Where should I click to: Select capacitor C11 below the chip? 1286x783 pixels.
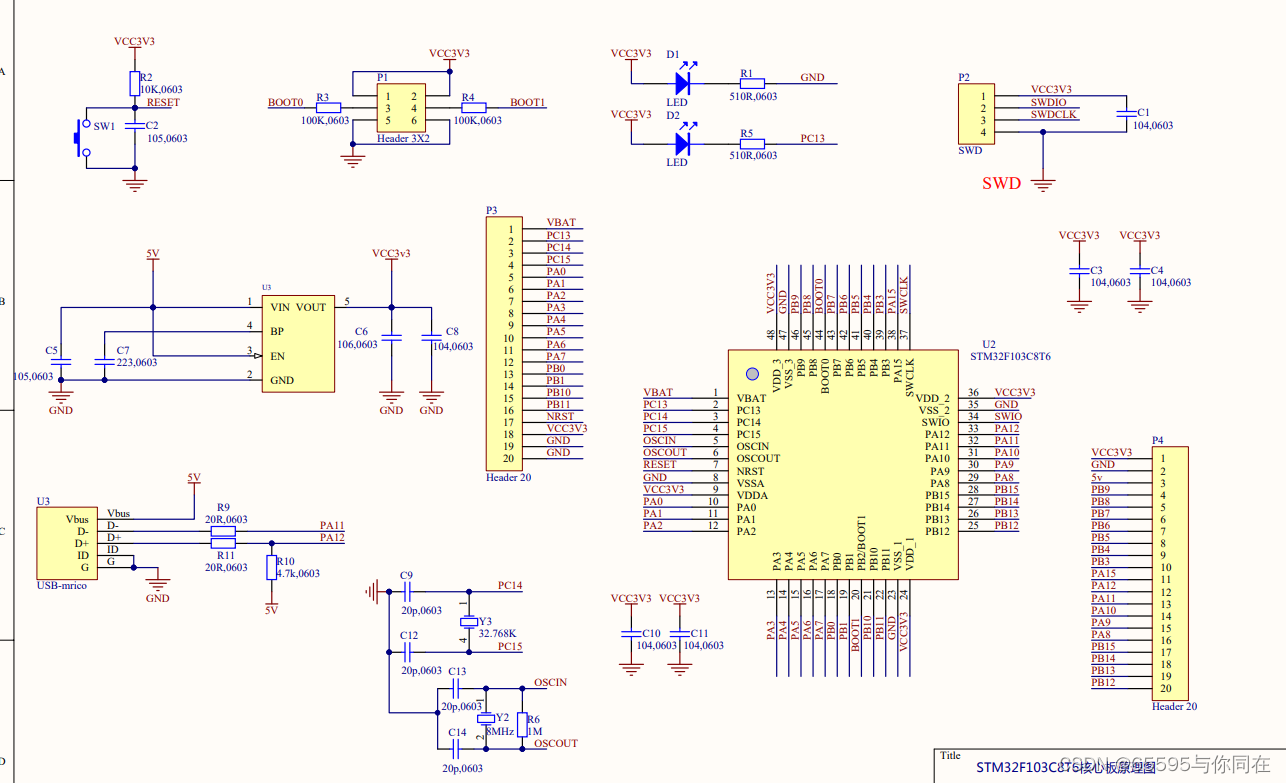[680, 633]
